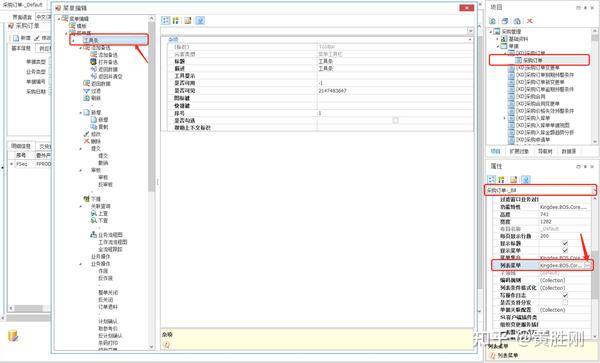Select the 修改 edit pencil item in the tree
This screenshot has height=363, width=600.
click(x=92, y=134)
